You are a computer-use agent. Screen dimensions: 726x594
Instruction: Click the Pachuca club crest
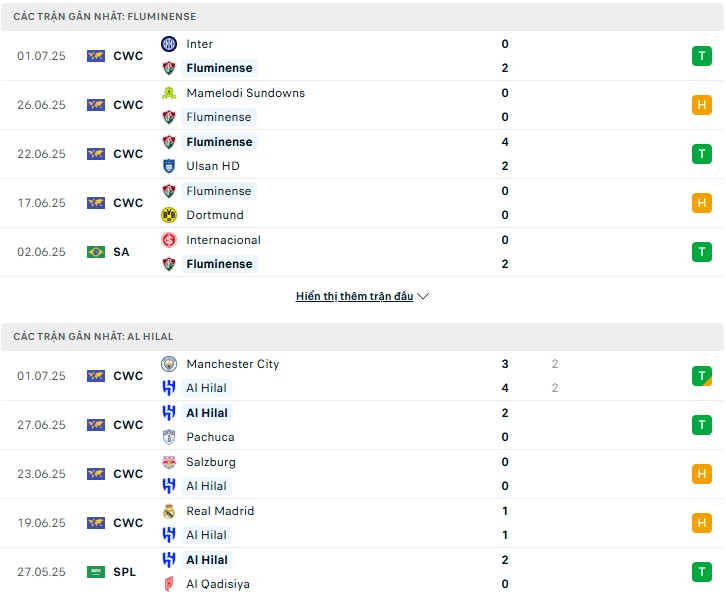pyautogui.click(x=169, y=437)
